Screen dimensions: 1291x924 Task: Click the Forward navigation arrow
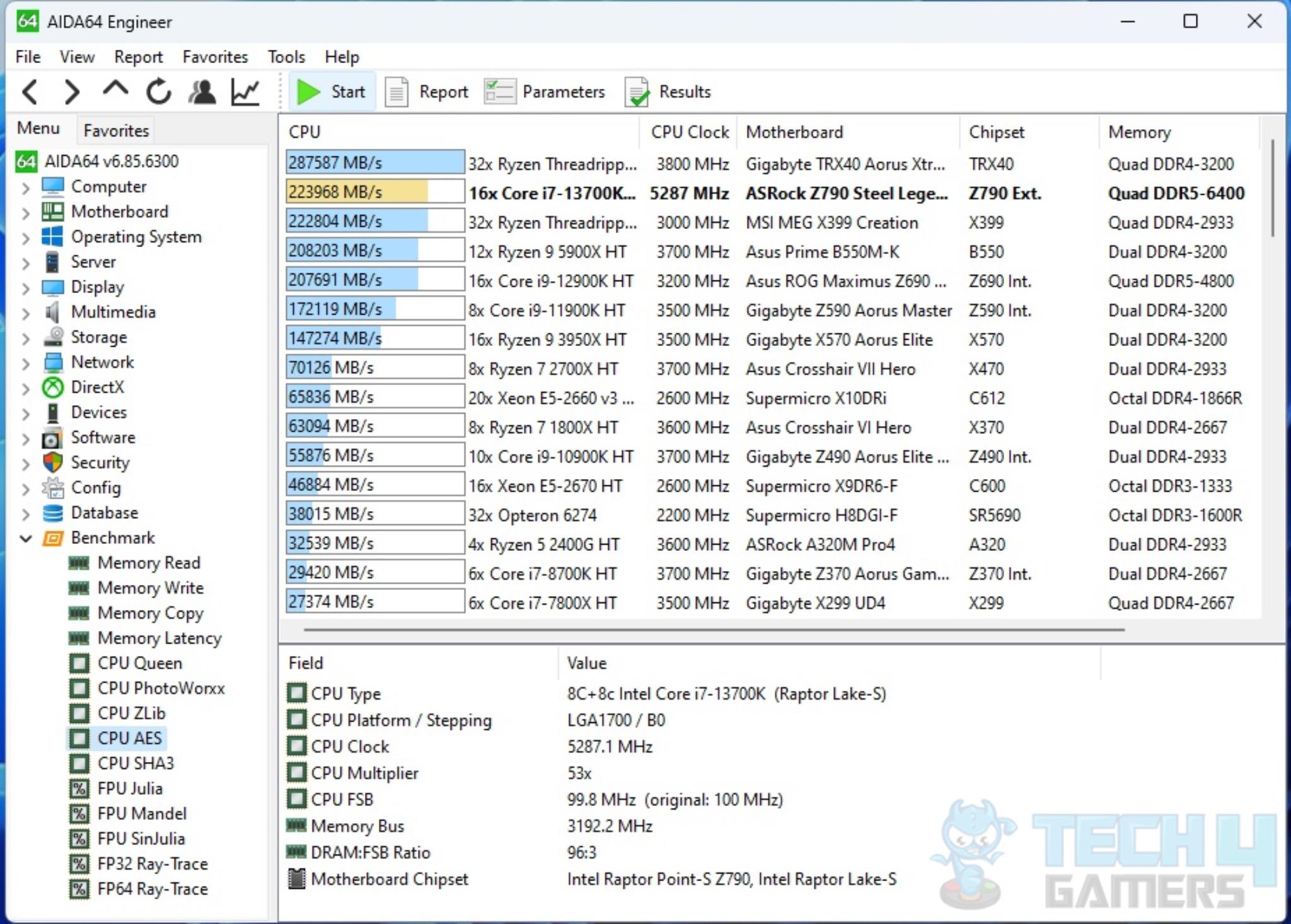pos(72,92)
